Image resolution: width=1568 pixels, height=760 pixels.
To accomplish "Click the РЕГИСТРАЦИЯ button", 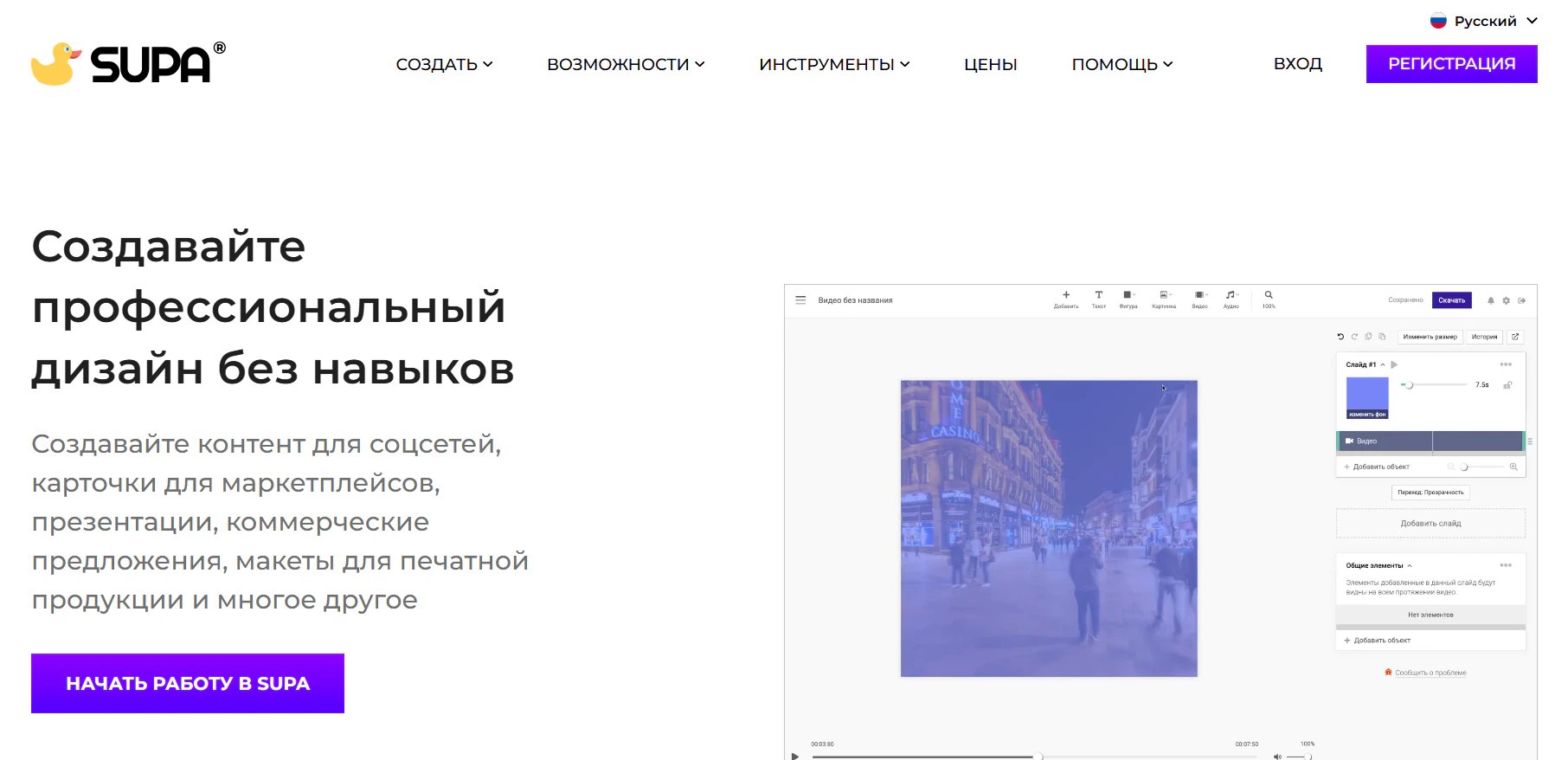I will tap(1452, 64).
